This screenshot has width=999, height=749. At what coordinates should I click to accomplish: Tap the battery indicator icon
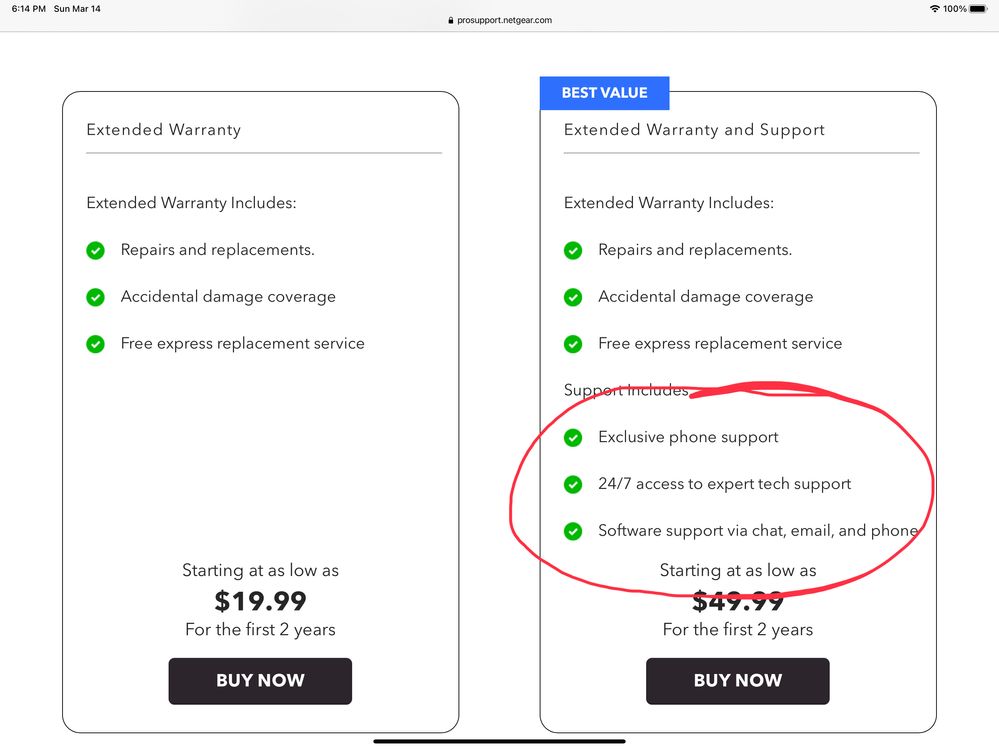click(978, 8)
